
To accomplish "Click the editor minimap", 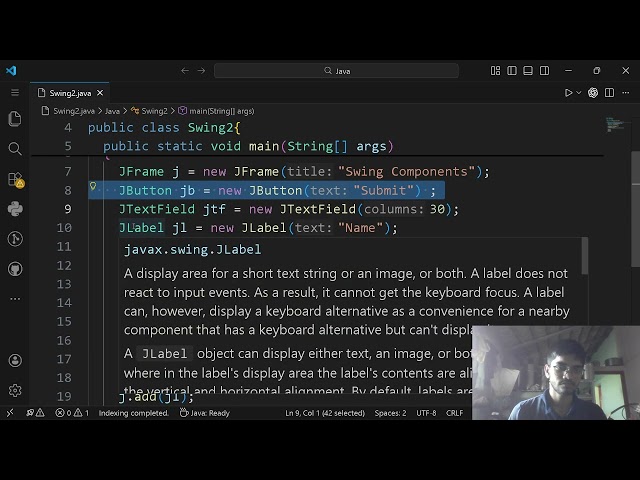I will [615, 124].
